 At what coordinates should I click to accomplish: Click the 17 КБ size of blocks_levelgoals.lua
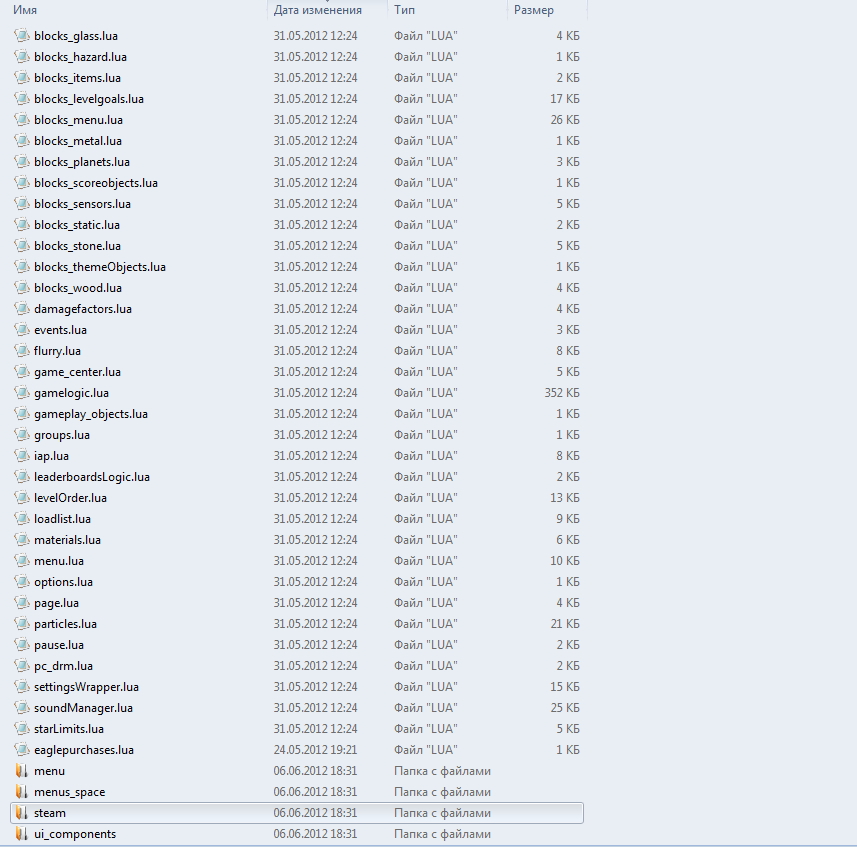click(565, 98)
